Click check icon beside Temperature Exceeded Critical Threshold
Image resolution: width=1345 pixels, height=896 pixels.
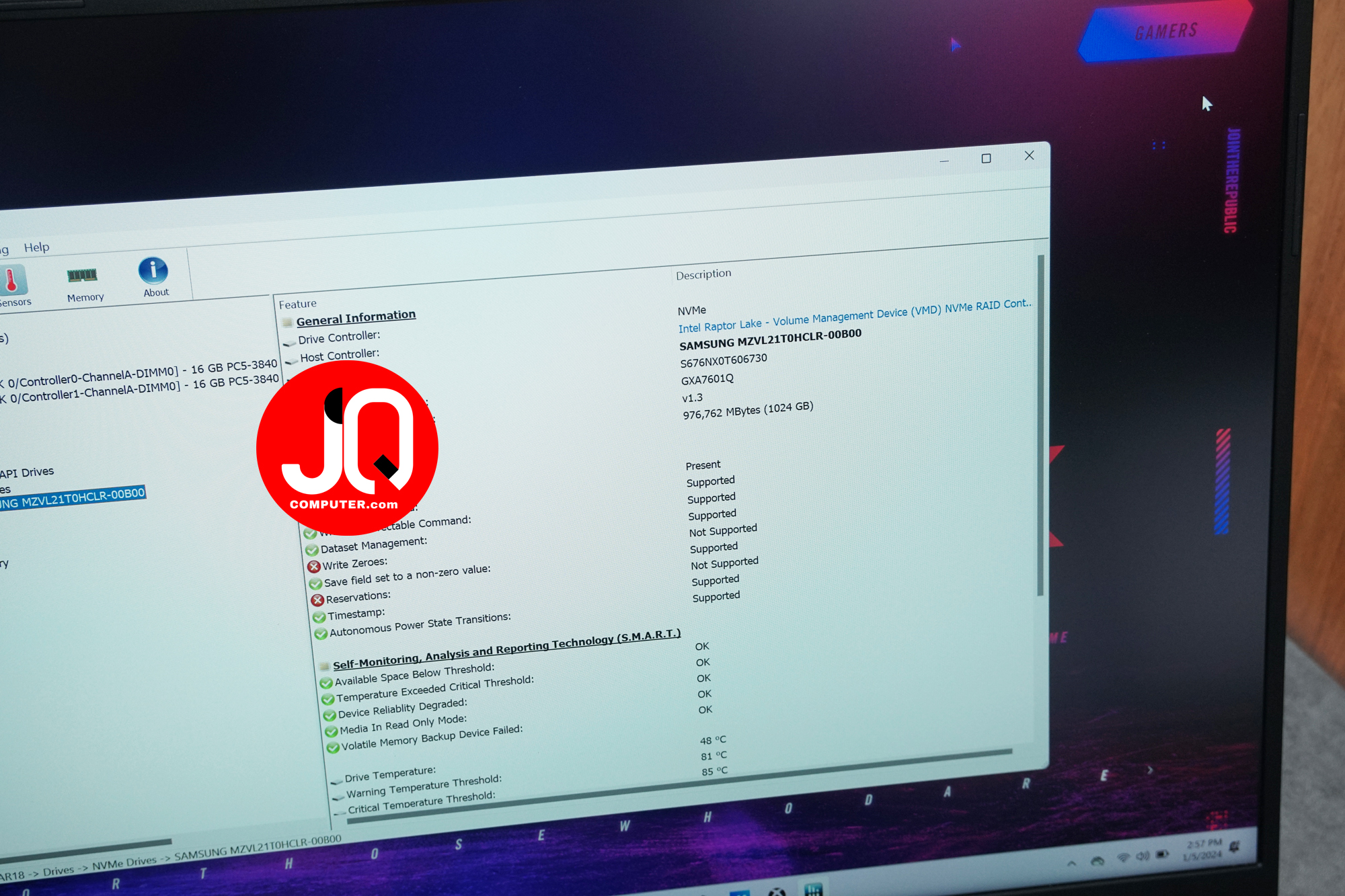coord(328,699)
